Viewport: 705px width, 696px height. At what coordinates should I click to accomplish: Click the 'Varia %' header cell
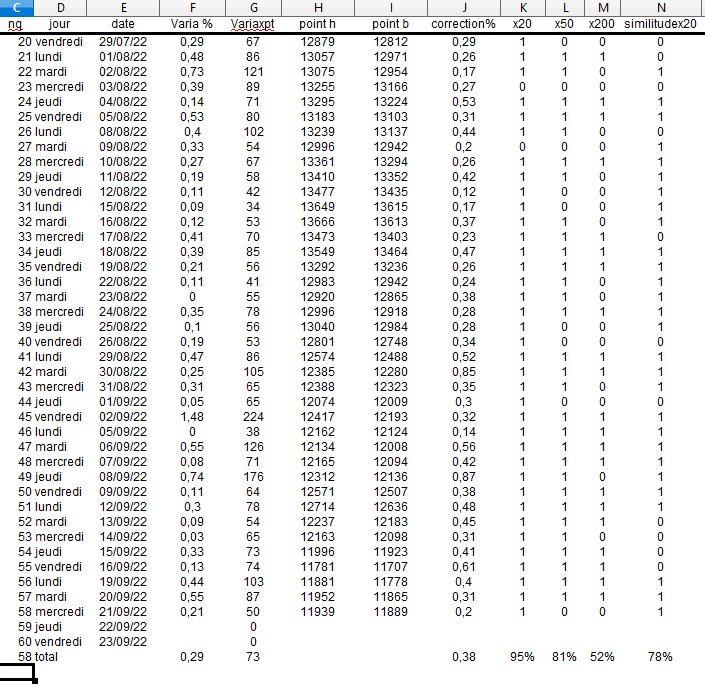click(192, 24)
